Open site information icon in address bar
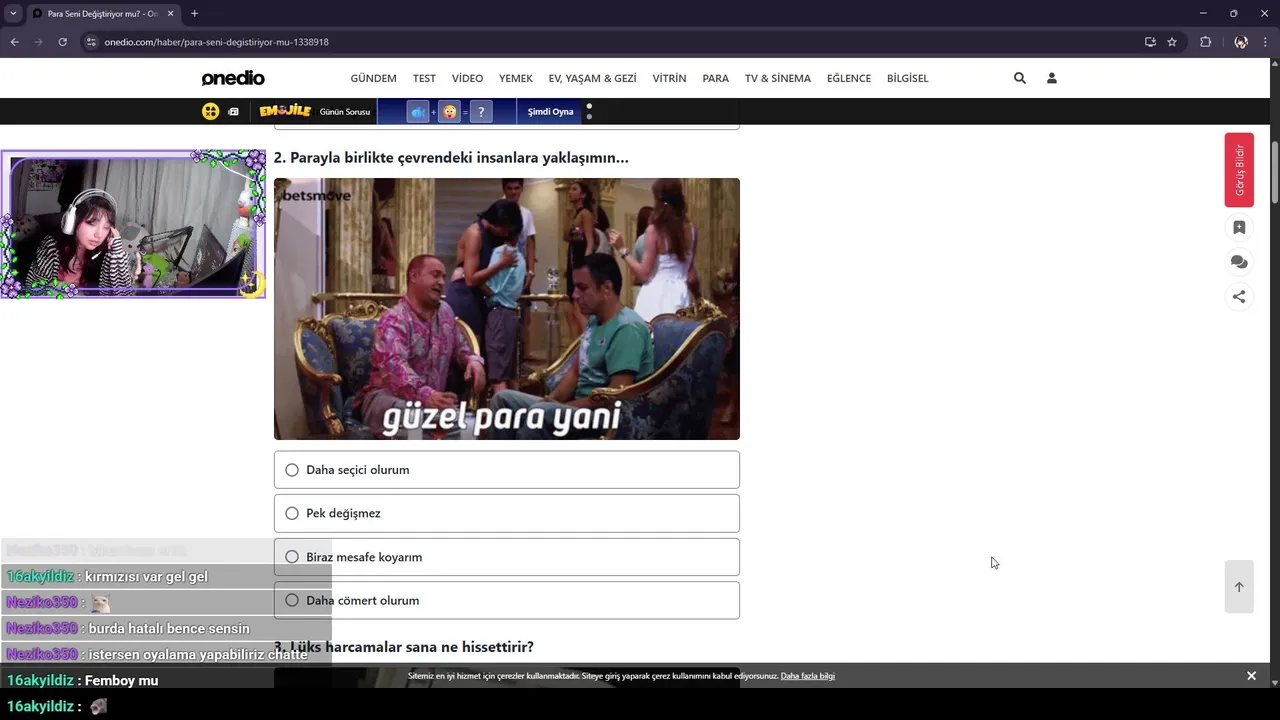Viewport: 1280px width, 720px height. click(x=91, y=42)
